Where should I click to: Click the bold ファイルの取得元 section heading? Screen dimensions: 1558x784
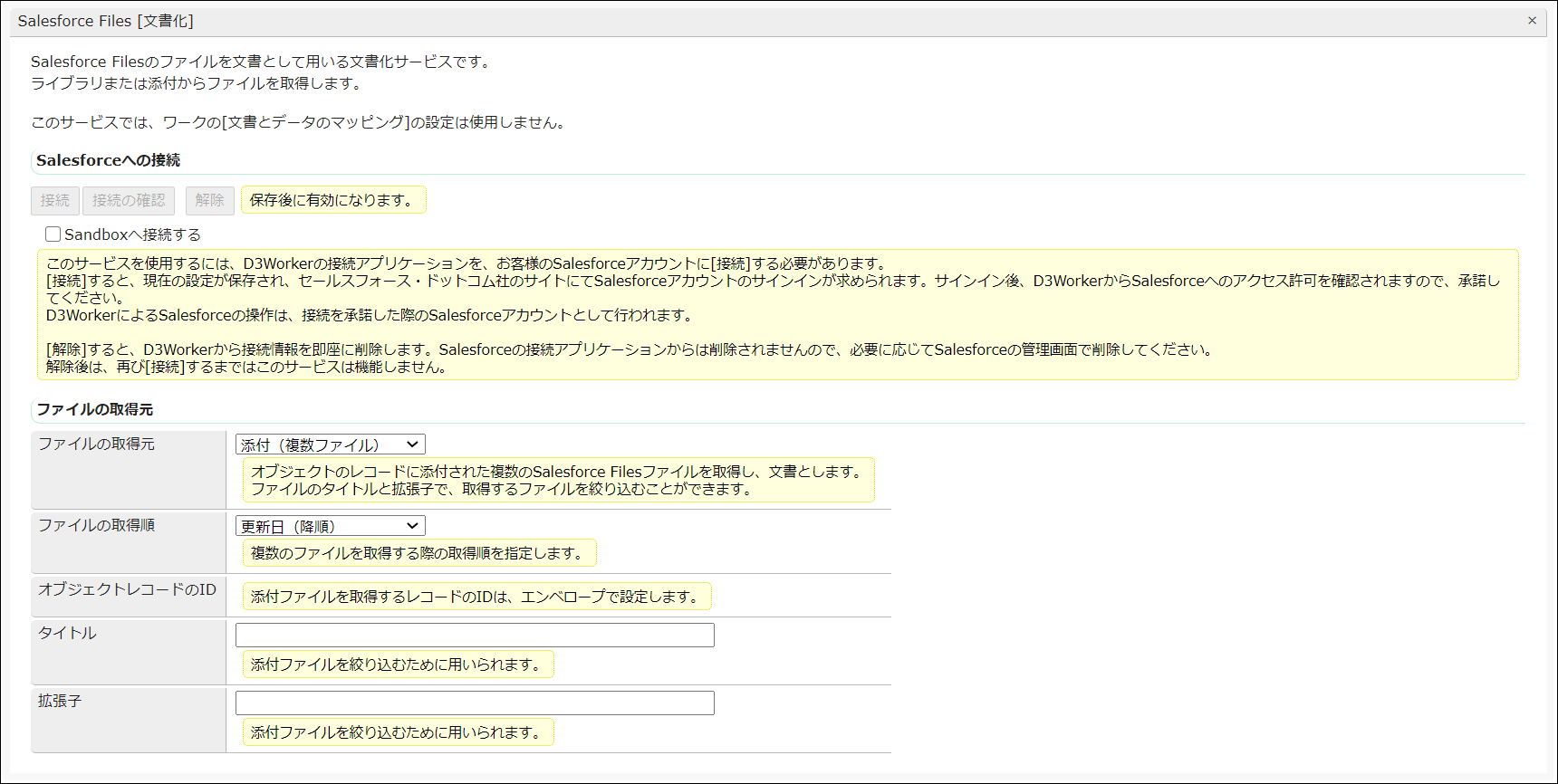(95, 409)
